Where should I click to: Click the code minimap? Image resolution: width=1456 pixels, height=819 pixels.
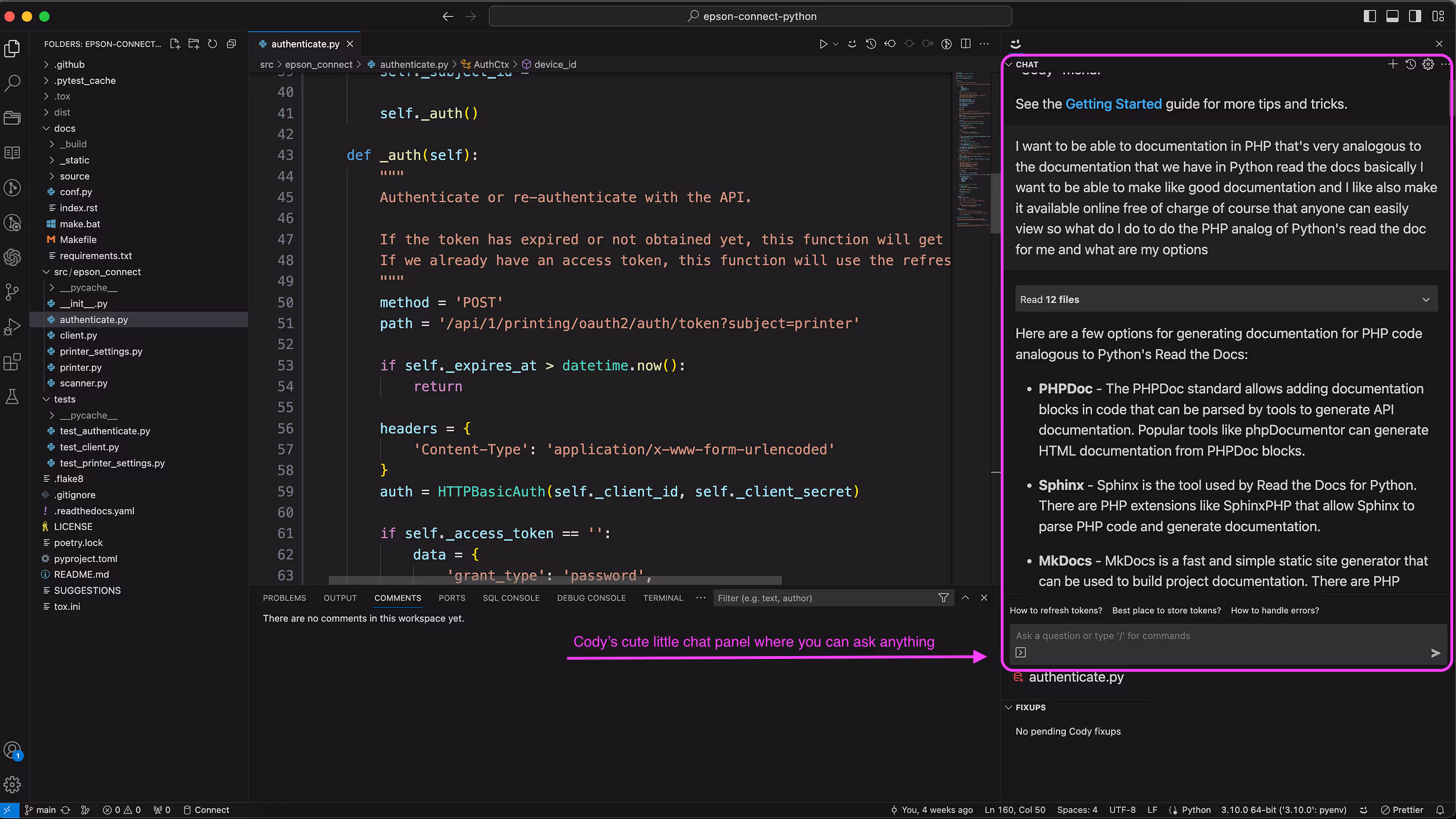(x=972, y=150)
